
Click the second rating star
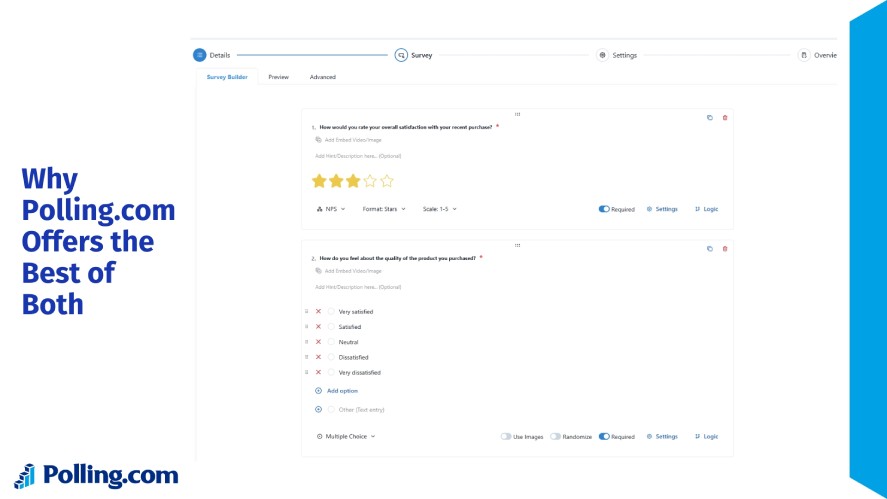[336, 181]
